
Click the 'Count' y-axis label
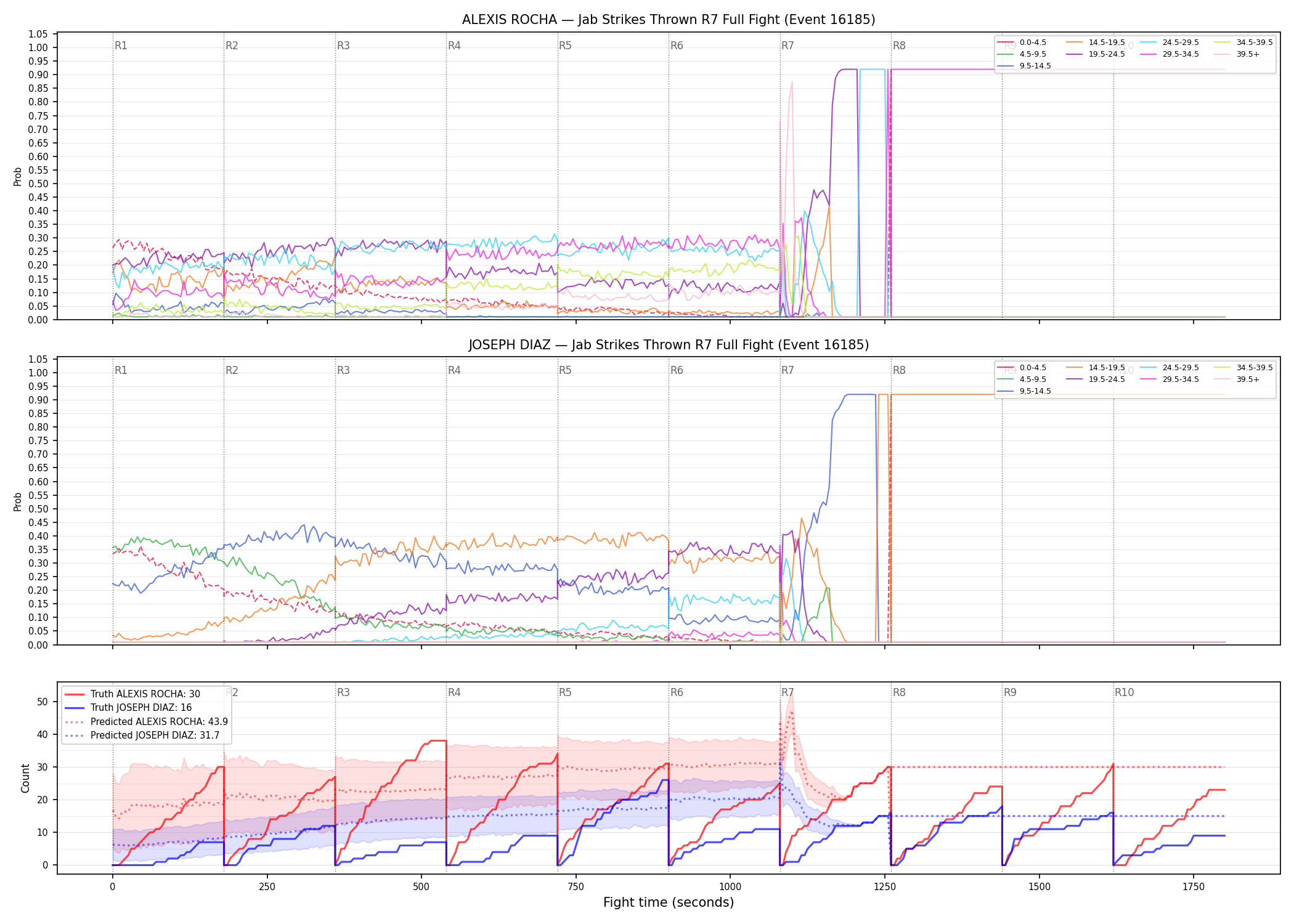25,778
